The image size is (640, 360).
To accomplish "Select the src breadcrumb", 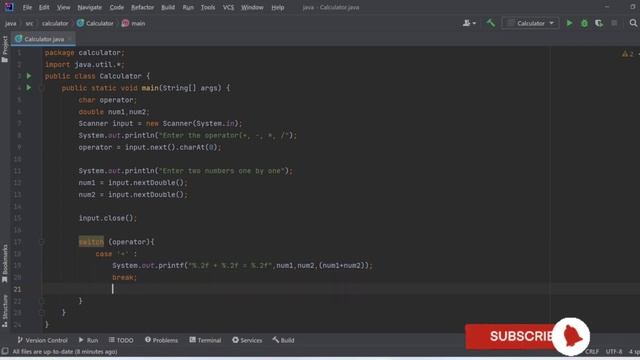I will pos(29,24).
